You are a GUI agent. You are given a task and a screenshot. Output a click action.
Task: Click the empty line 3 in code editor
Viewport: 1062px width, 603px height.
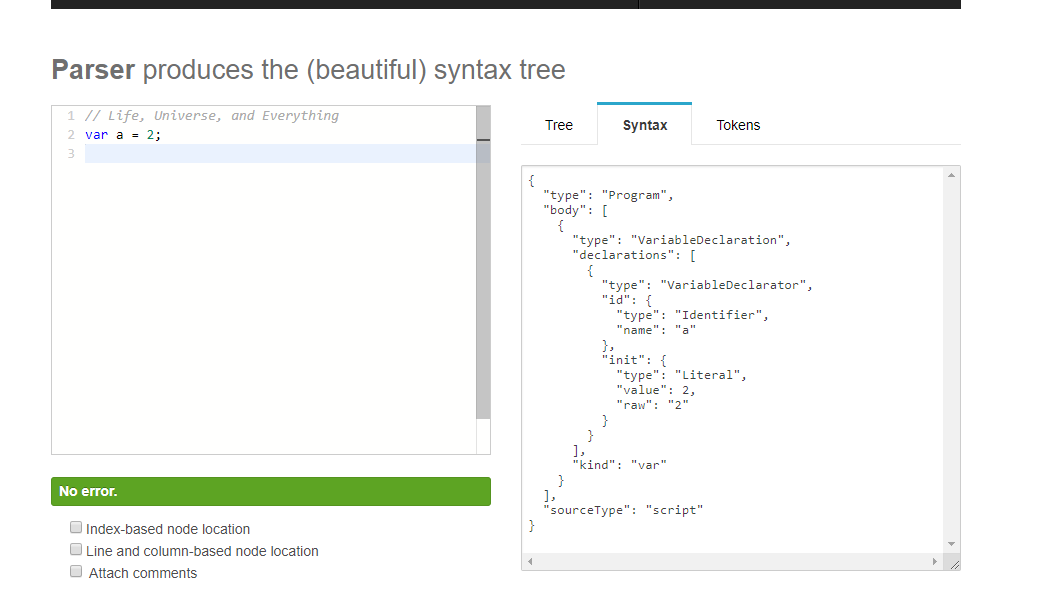click(x=280, y=154)
